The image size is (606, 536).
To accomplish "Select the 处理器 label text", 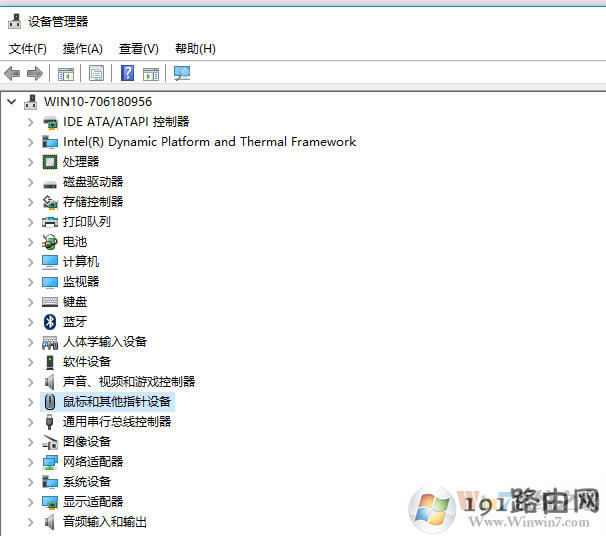I will (81, 162).
